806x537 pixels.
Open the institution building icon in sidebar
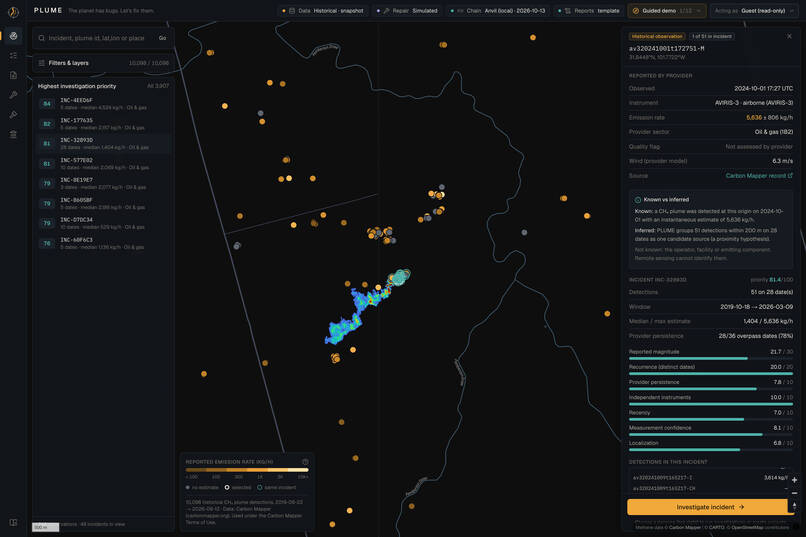13,134
